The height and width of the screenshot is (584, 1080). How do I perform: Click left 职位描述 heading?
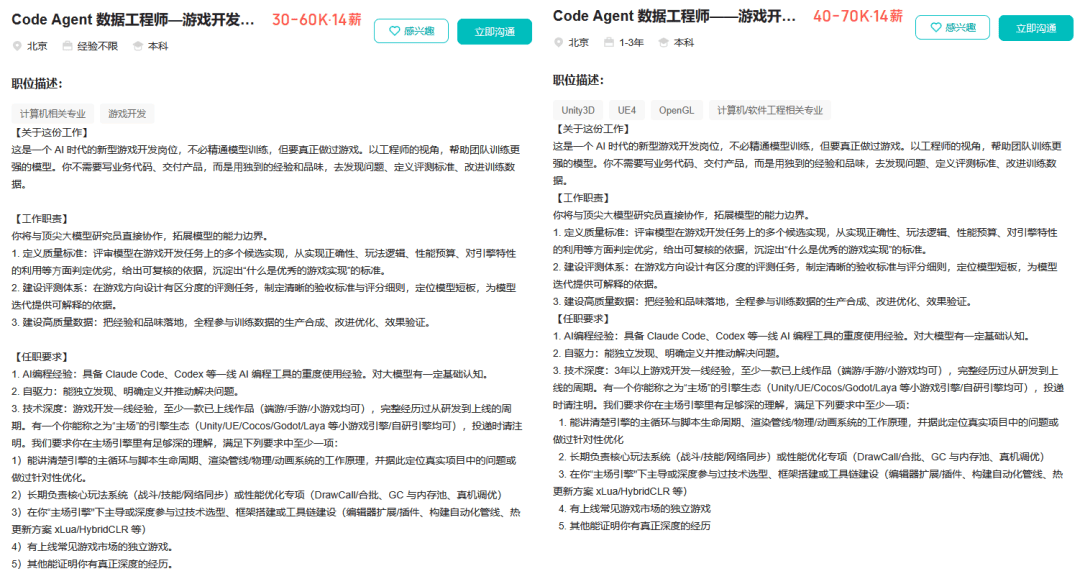pos(37,84)
